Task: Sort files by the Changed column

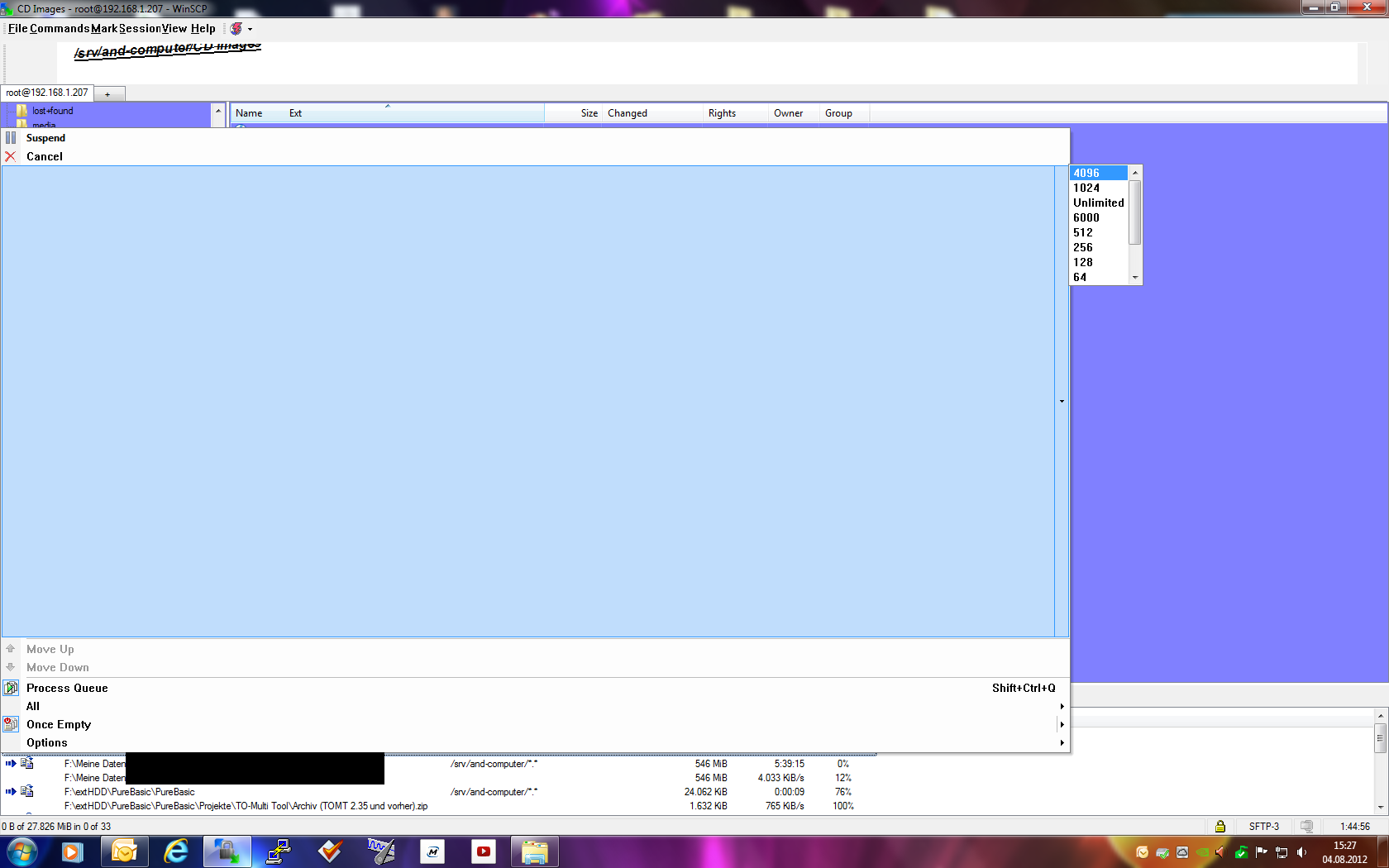Action: pyautogui.click(x=628, y=113)
